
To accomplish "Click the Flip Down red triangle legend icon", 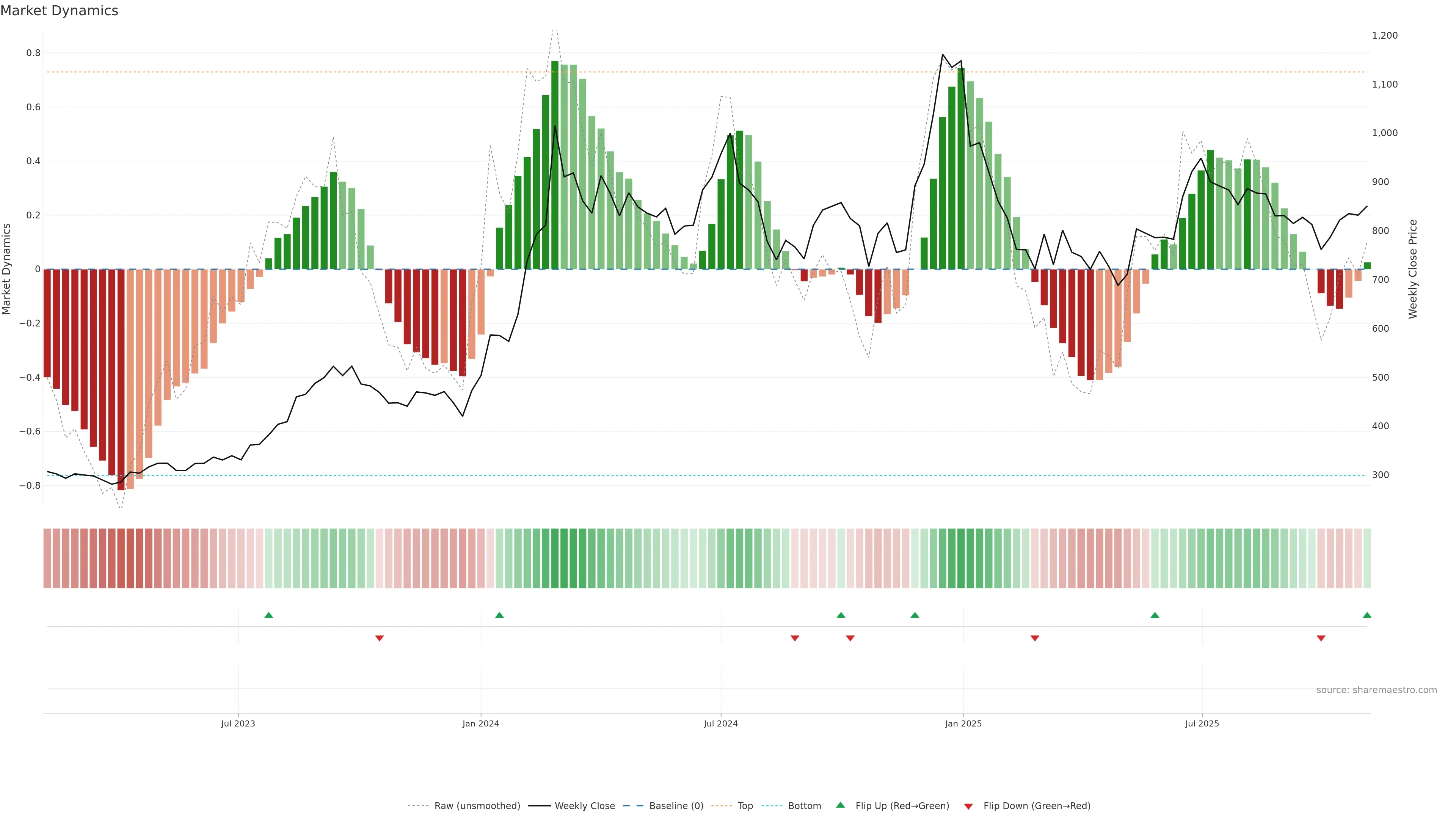I will click(x=968, y=806).
